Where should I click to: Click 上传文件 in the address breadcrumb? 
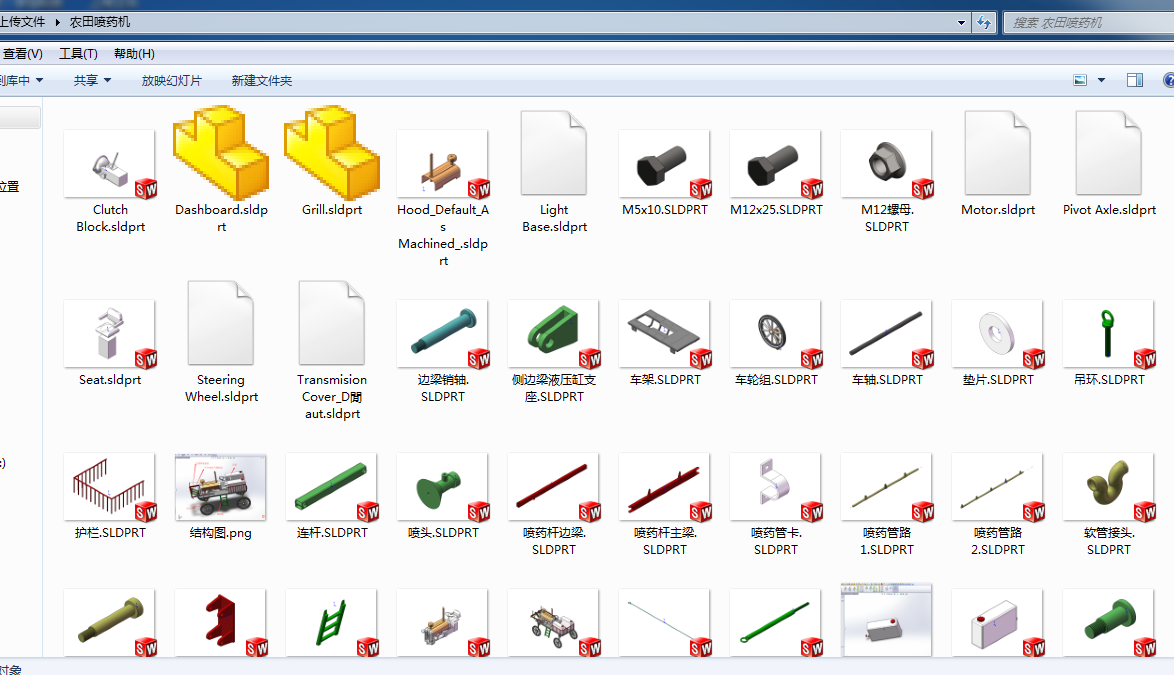23,22
